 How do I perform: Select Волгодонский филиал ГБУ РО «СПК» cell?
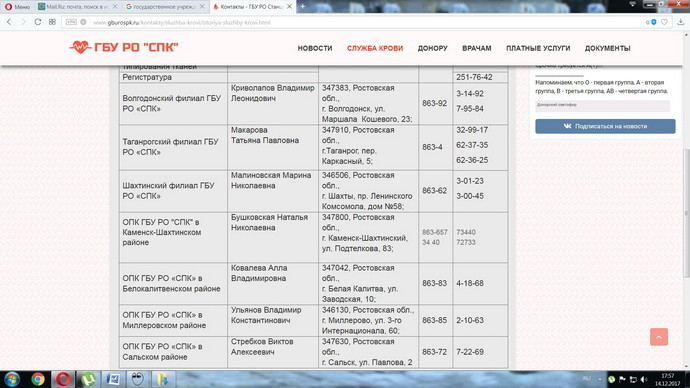tap(173, 103)
